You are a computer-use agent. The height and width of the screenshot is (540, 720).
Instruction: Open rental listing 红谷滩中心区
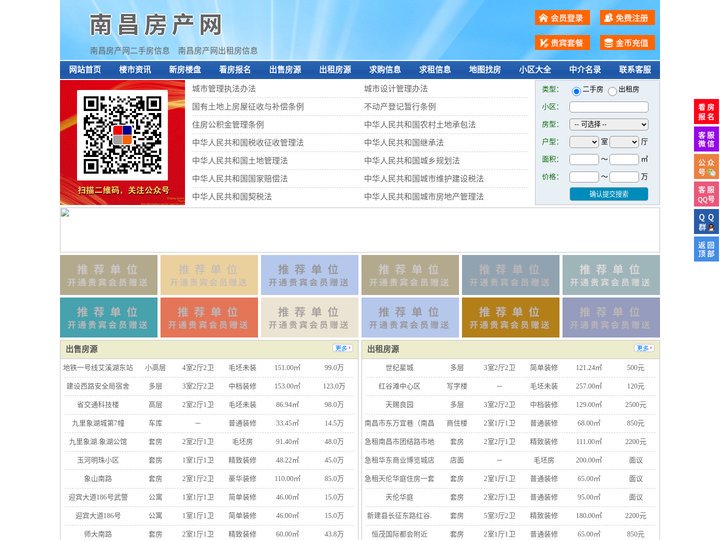tap(399, 386)
